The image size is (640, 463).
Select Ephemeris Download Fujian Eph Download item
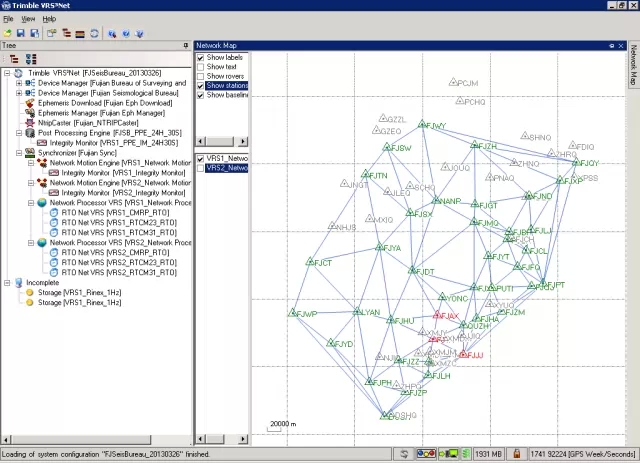pos(105,103)
